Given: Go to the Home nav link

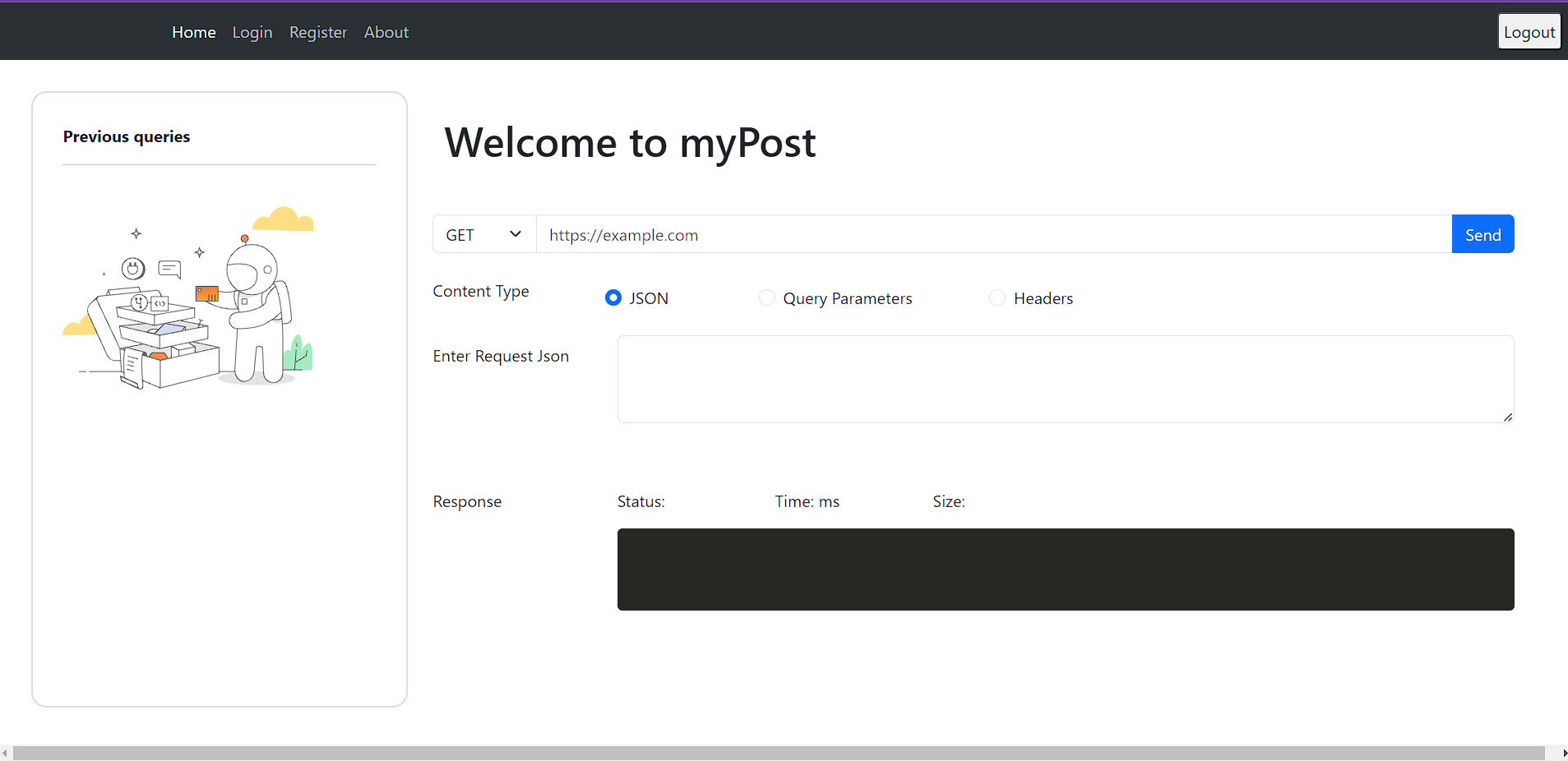Looking at the screenshot, I should (x=194, y=32).
